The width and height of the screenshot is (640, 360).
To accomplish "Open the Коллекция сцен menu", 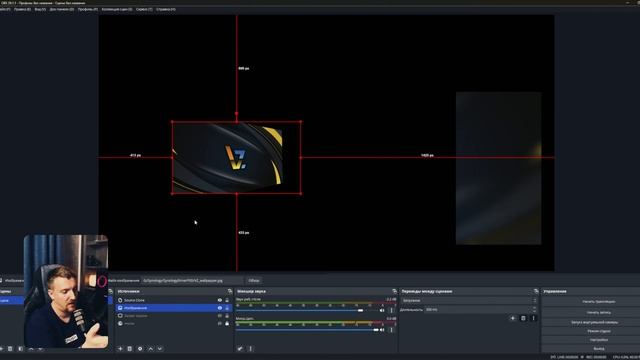I will [x=117, y=9].
